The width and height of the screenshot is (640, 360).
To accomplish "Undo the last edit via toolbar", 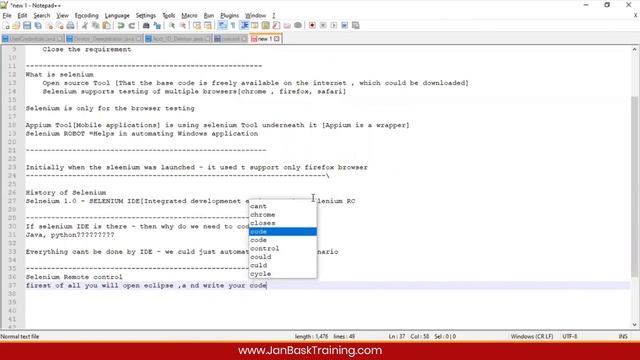I will [121, 25].
